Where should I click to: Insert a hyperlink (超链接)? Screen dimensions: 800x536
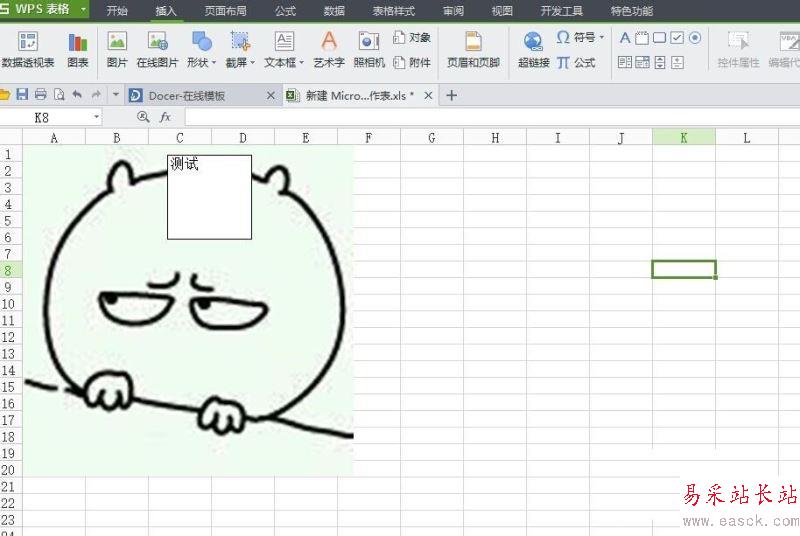click(534, 49)
